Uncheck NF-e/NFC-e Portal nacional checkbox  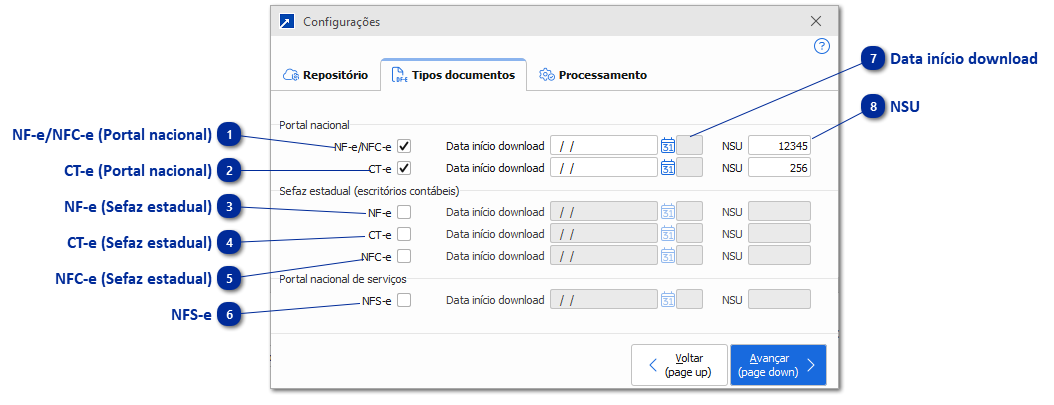click(404, 146)
